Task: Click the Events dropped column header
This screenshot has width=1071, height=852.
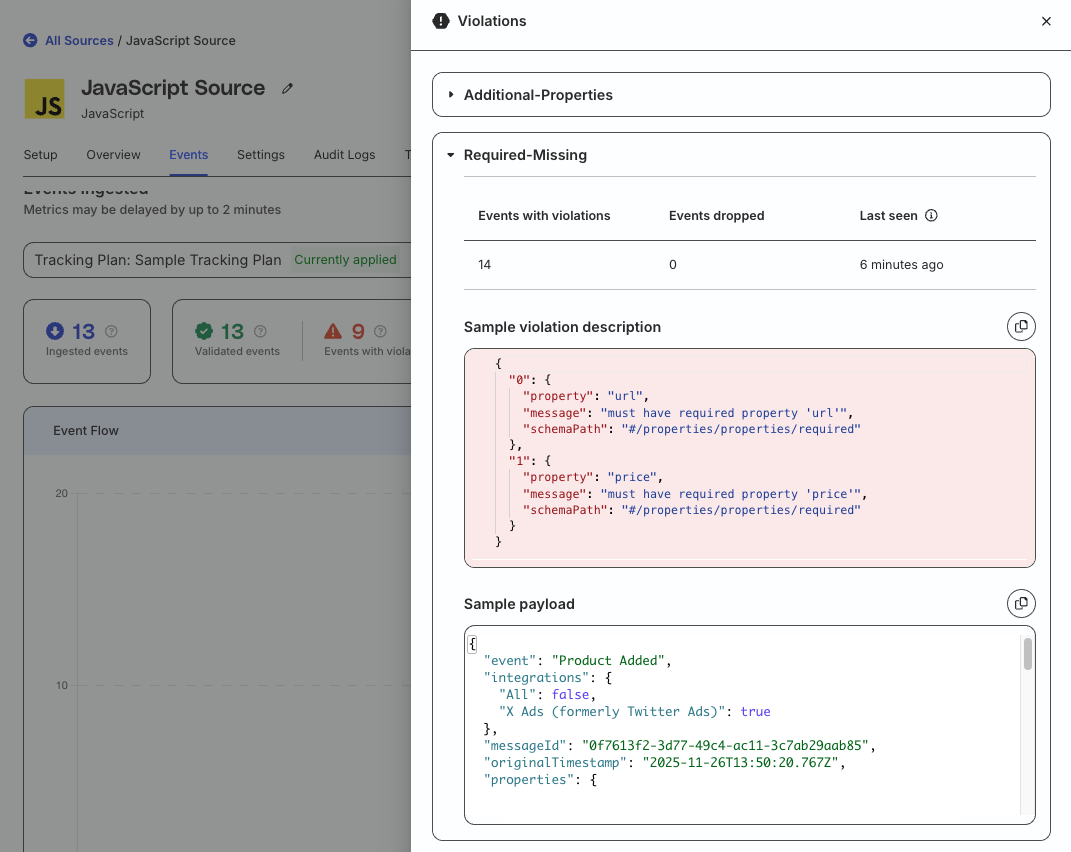Action: pyautogui.click(x=716, y=216)
